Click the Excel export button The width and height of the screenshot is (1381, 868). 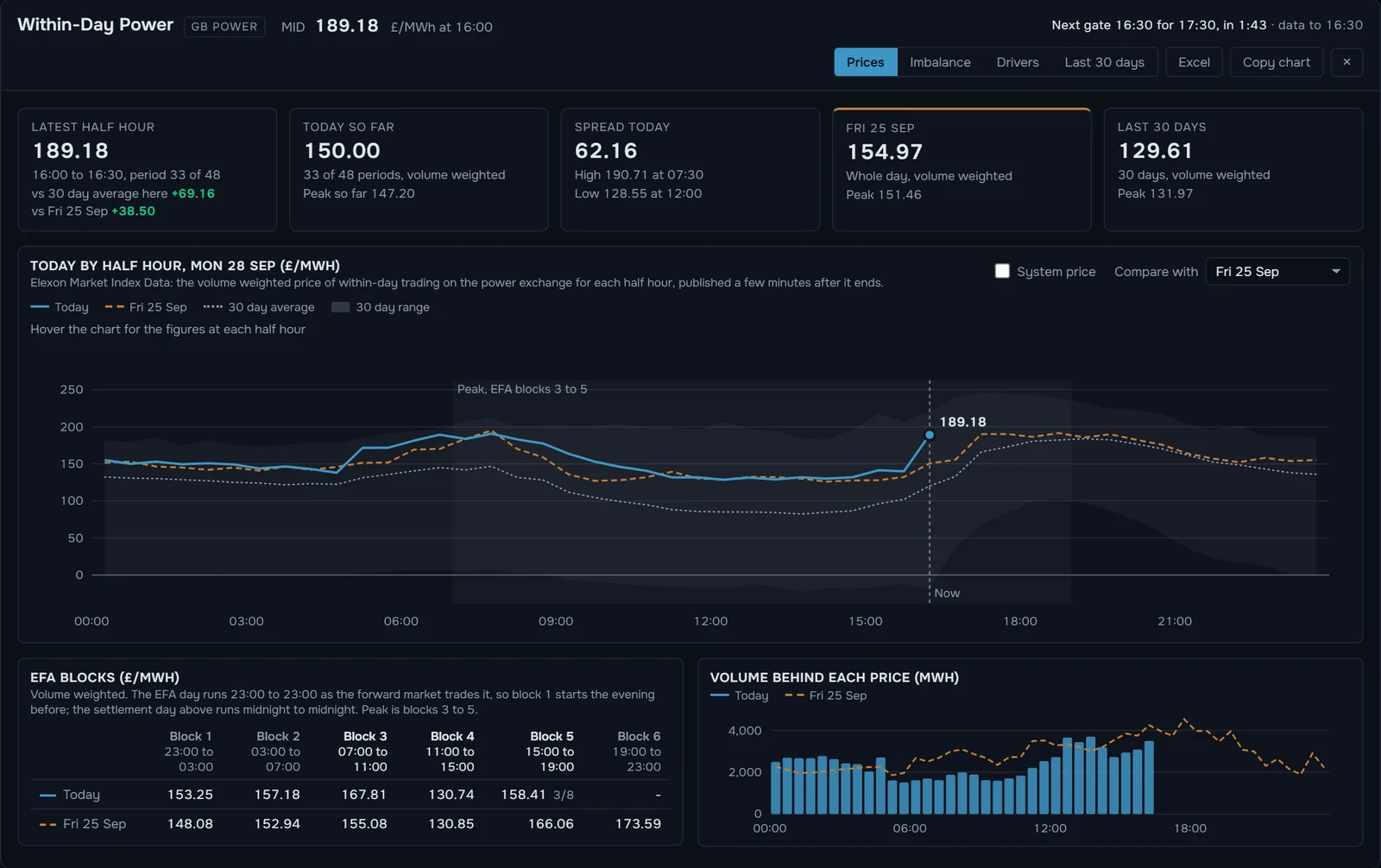(1194, 62)
